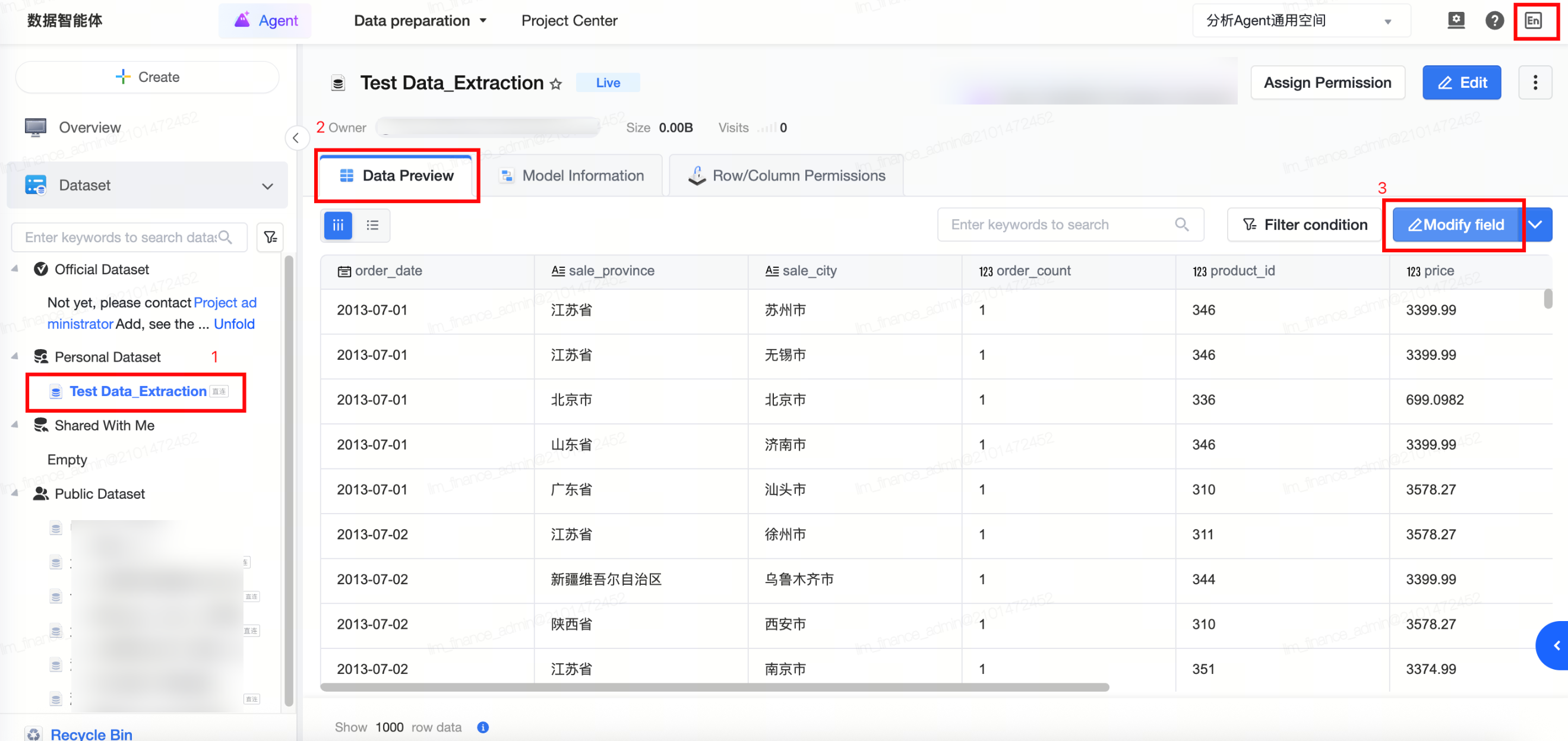Open the Modify field dropdown arrow
The image size is (1568, 741).
coord(1535,225)
